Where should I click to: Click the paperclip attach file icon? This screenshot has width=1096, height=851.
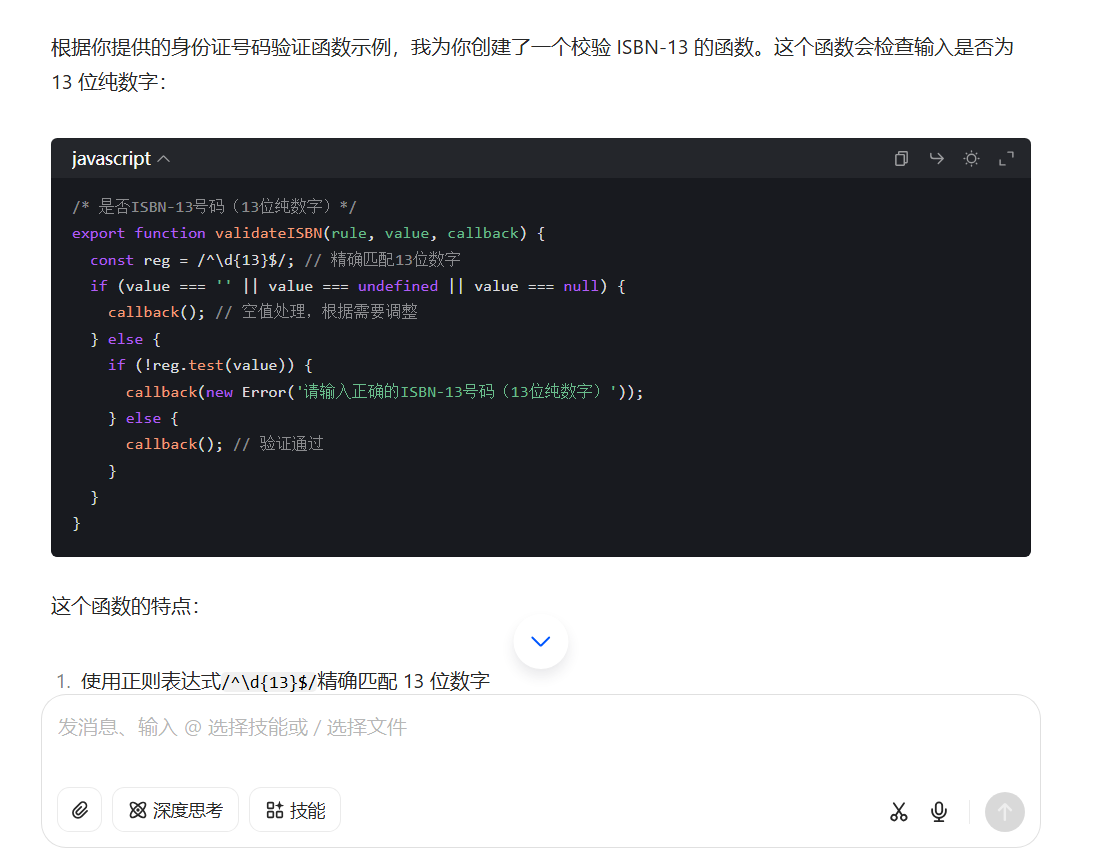80,810
